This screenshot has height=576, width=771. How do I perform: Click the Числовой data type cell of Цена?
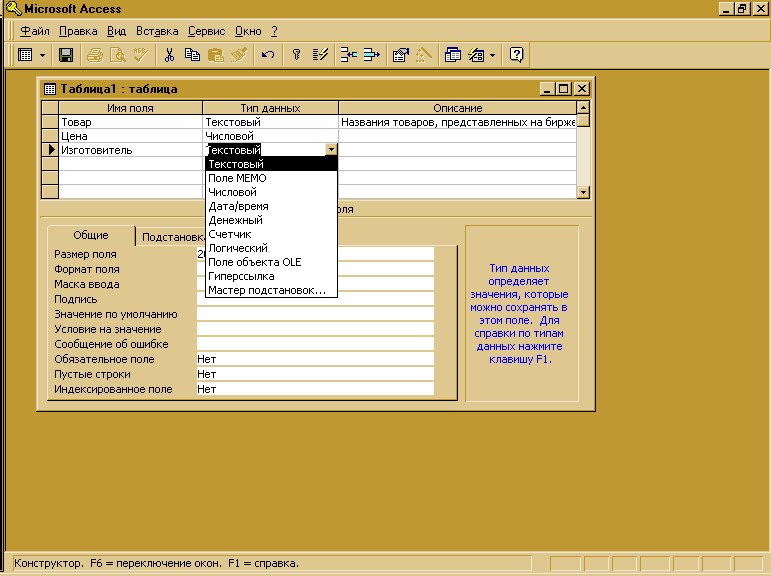[270, 136]
